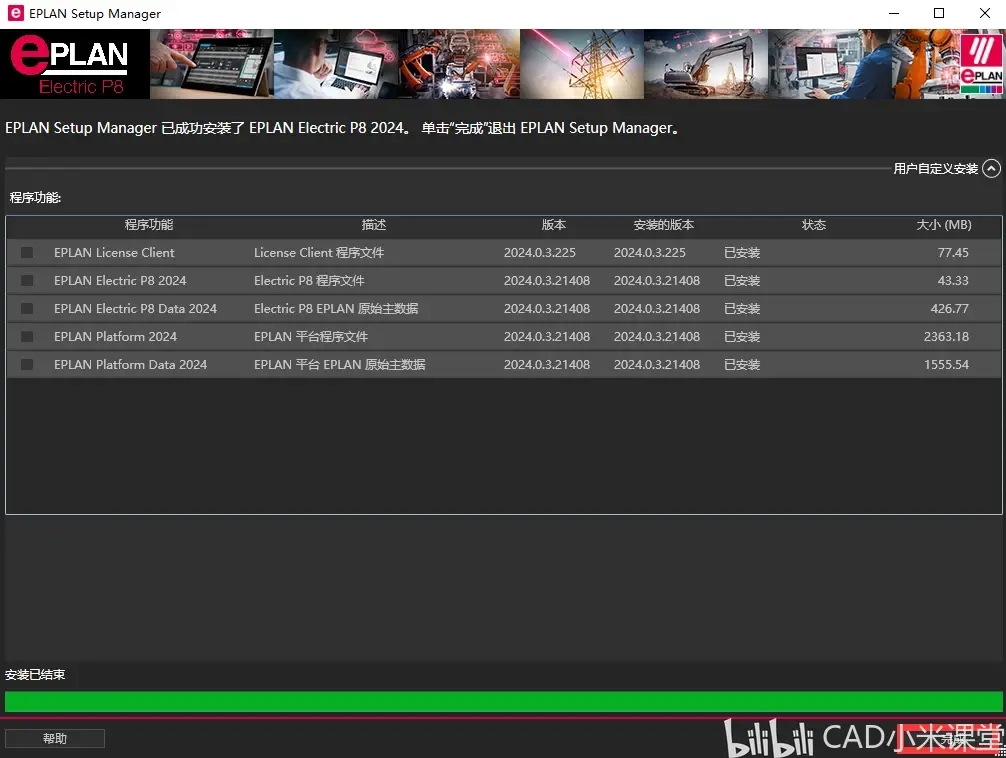Click the 版本 column header
The width and height of the screenshot is (1006, 758).
[554, 225]
